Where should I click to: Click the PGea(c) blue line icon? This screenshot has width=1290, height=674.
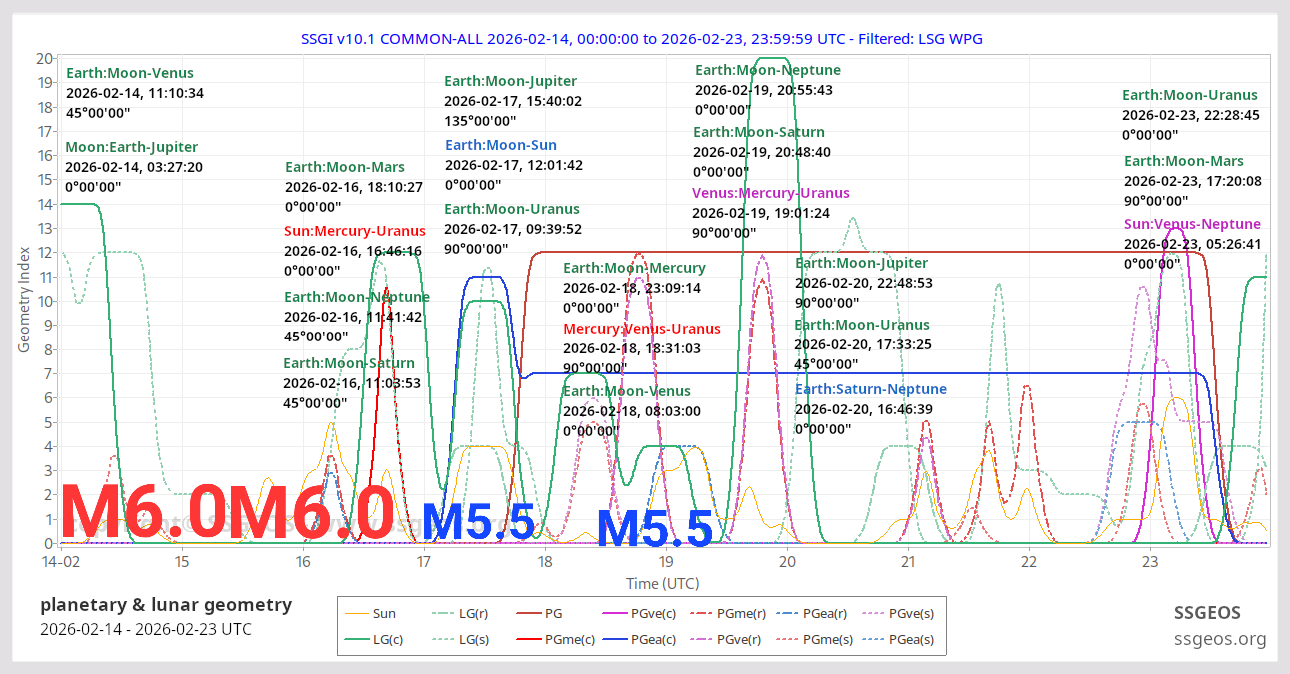tap(615, 638)
